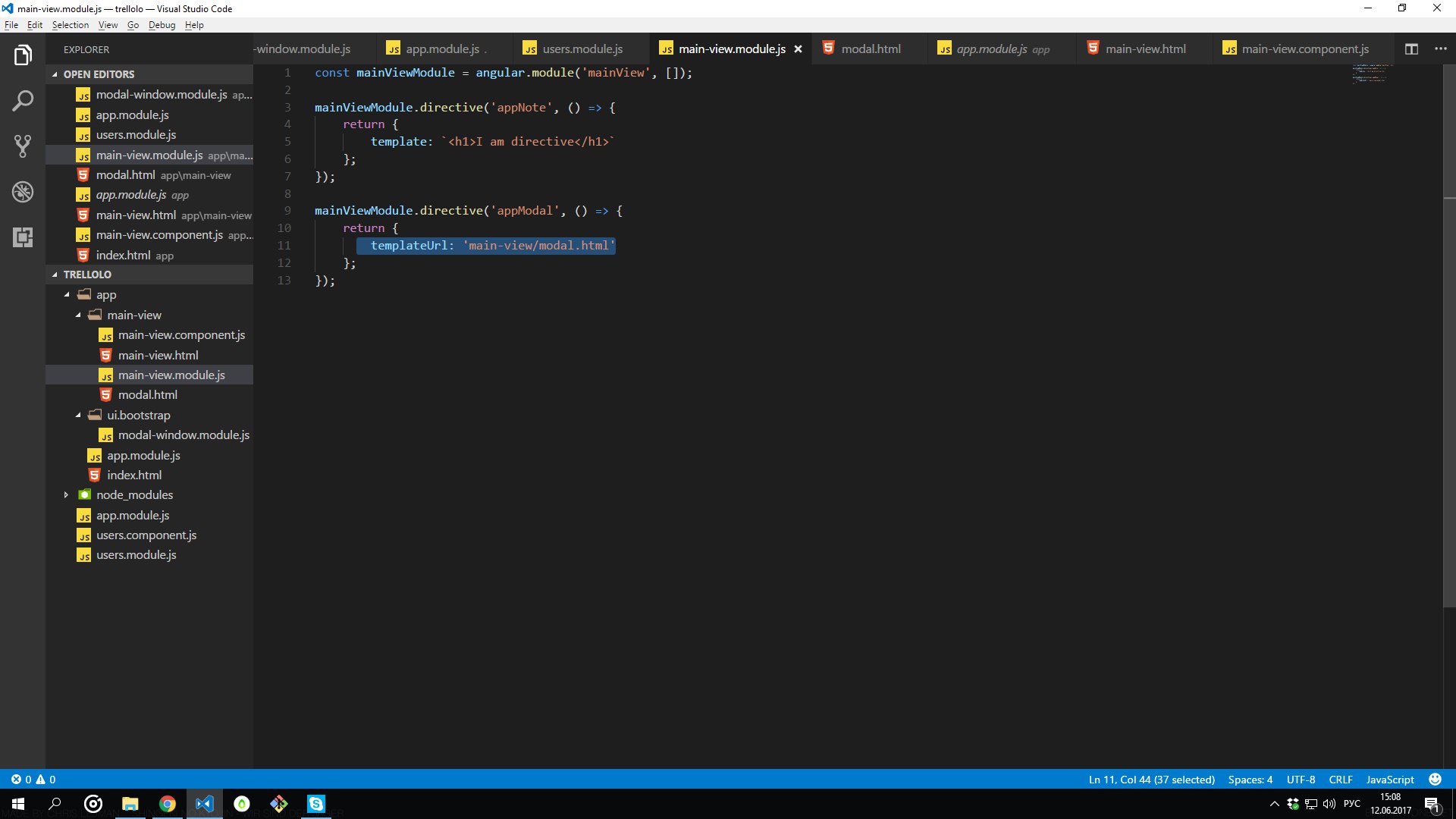Screen dimensions: 1456x819
Task: Click the errors and warnings status indicator
Action: point(33,780)
